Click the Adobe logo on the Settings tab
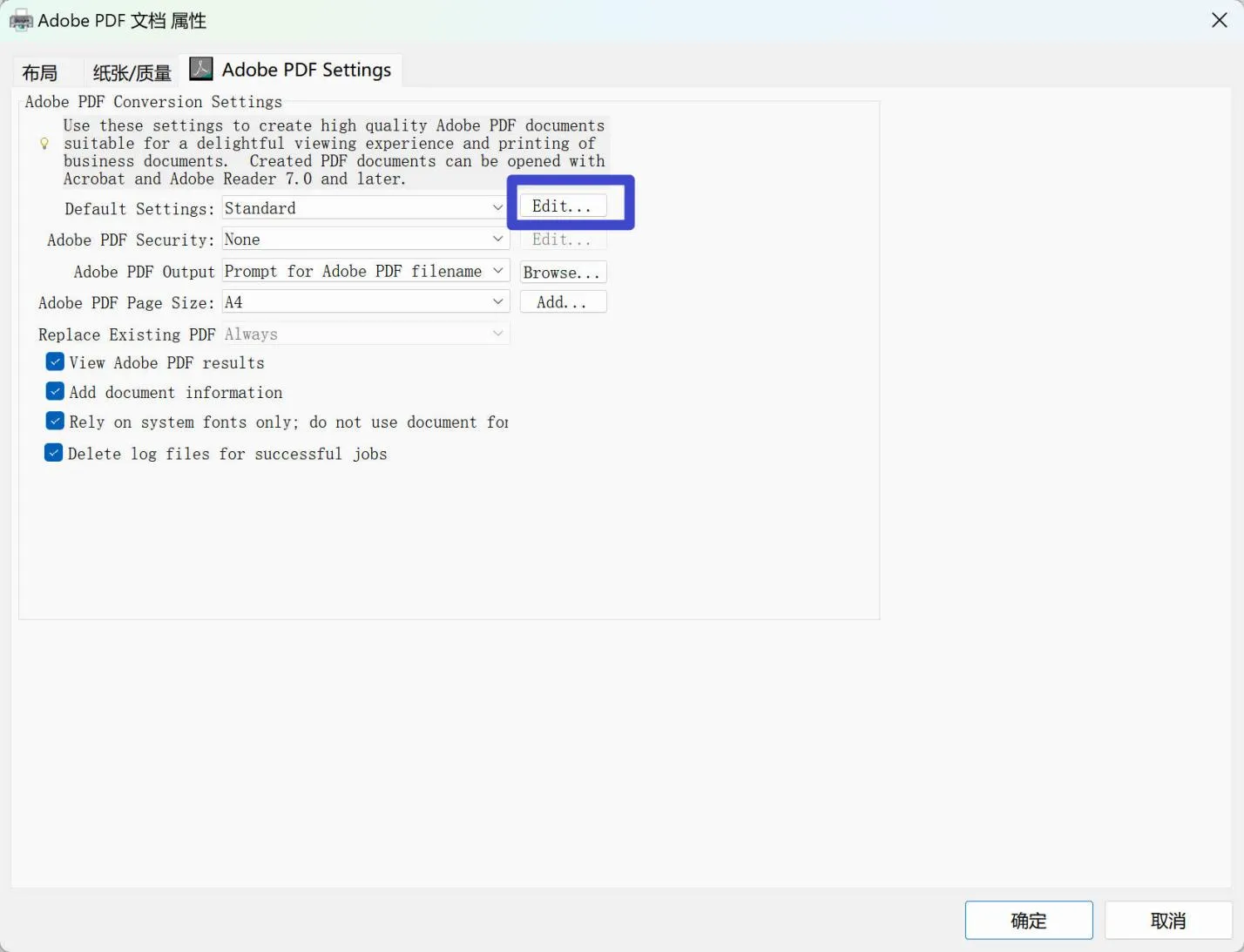Image resolution: width=1244 pixels, height=952 pixels. coord(201,68)
